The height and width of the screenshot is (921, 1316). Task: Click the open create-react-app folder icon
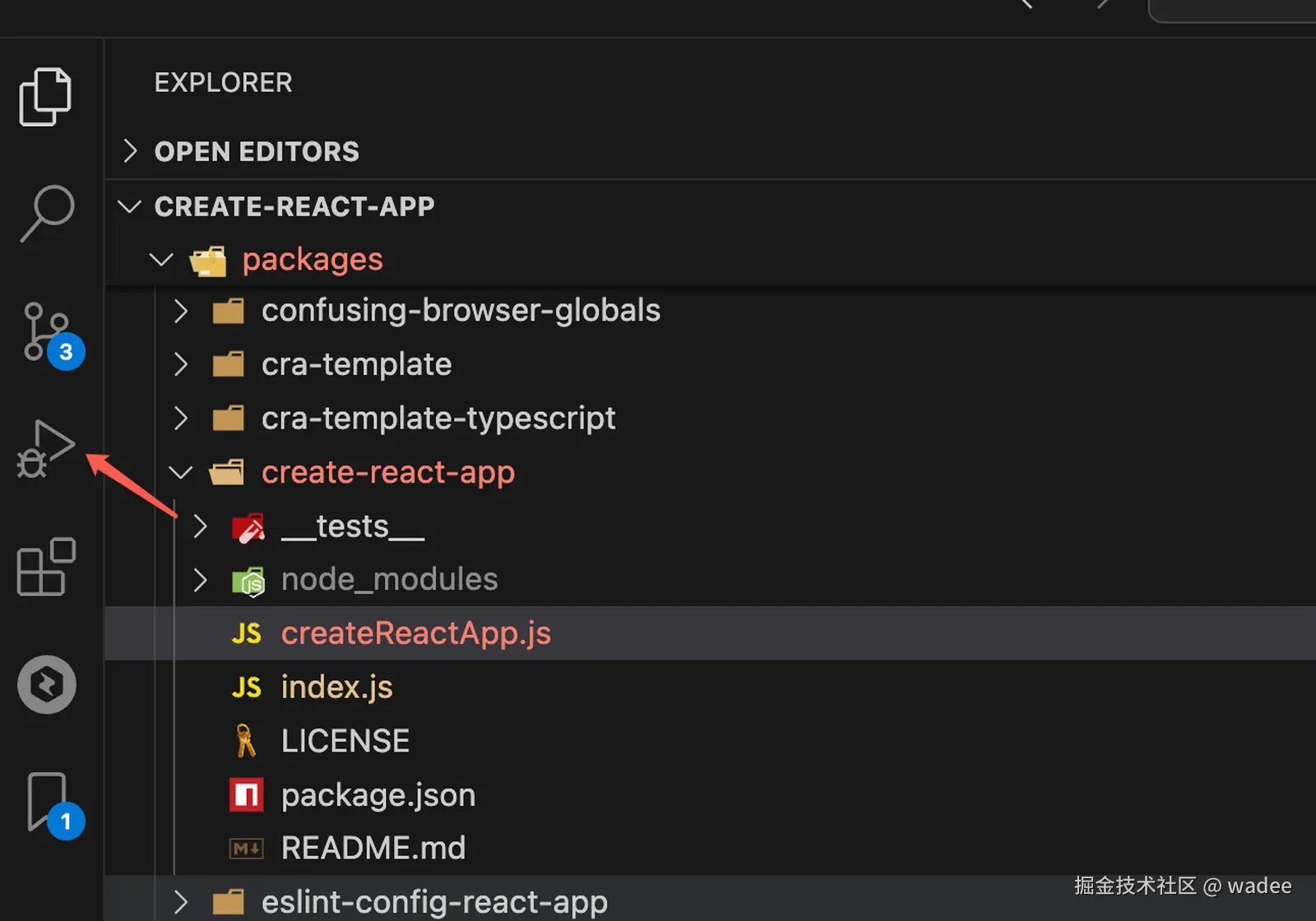click(227, 473)
